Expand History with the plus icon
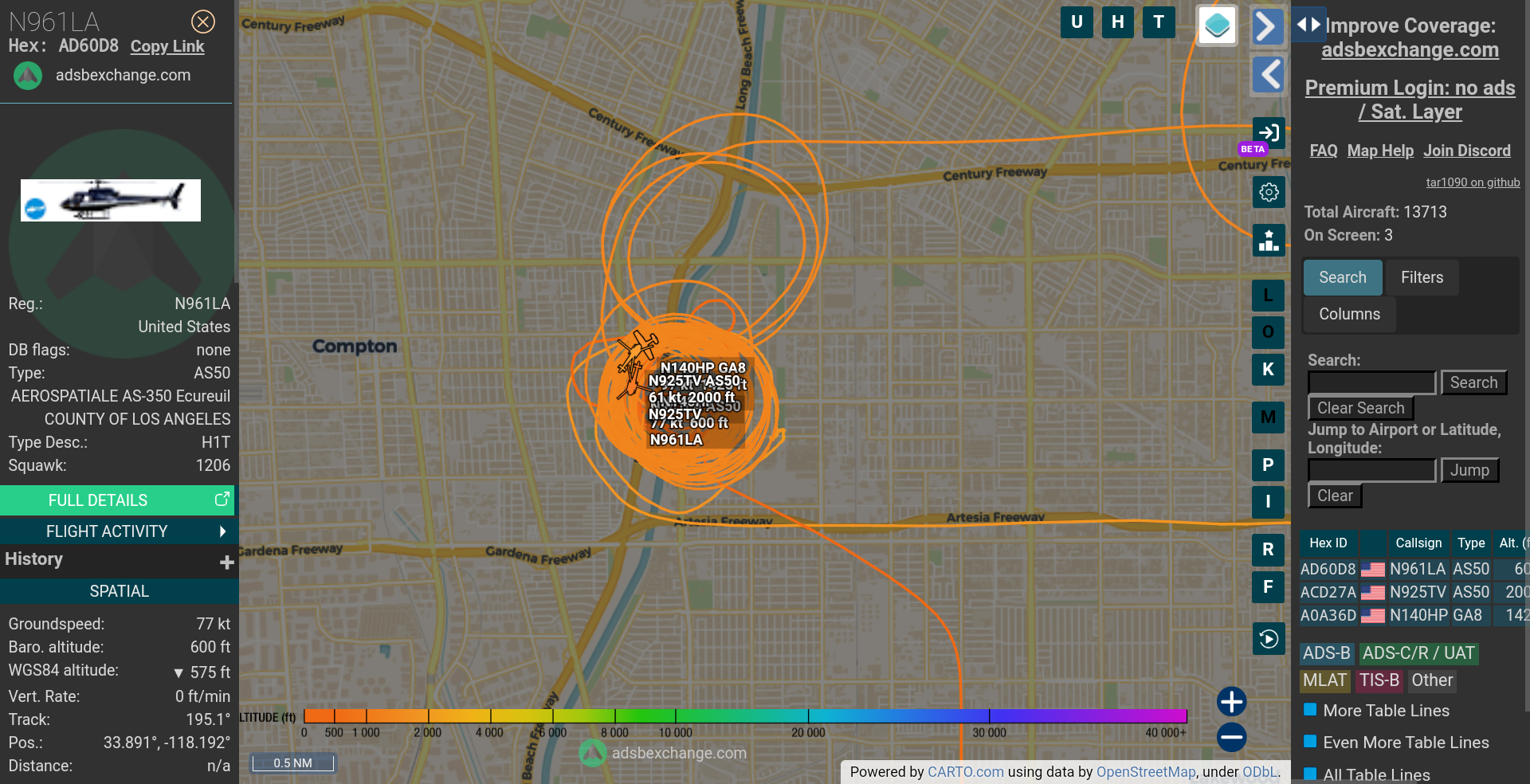Image resolution: width=1530 pixels, height=784 pixels. point(226,563)
